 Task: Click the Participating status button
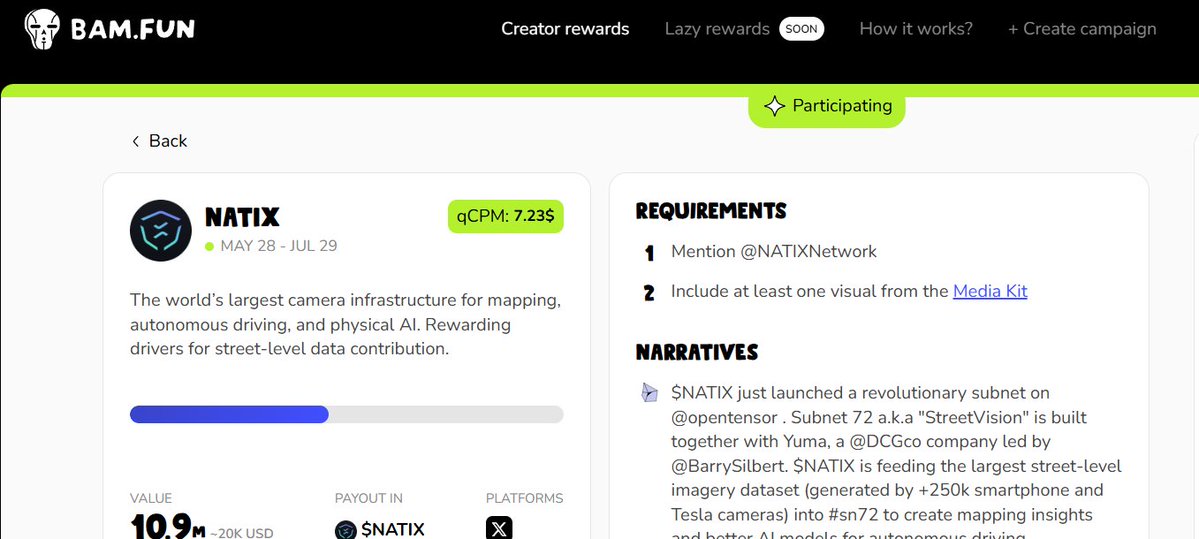(x=827, y=106)
